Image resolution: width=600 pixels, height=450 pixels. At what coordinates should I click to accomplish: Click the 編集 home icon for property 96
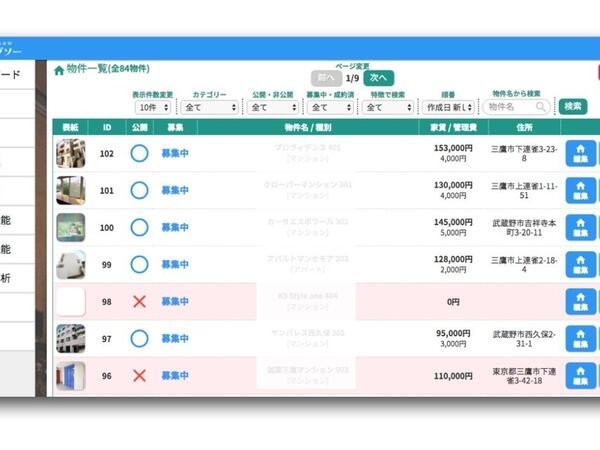[x=580, y=375]
